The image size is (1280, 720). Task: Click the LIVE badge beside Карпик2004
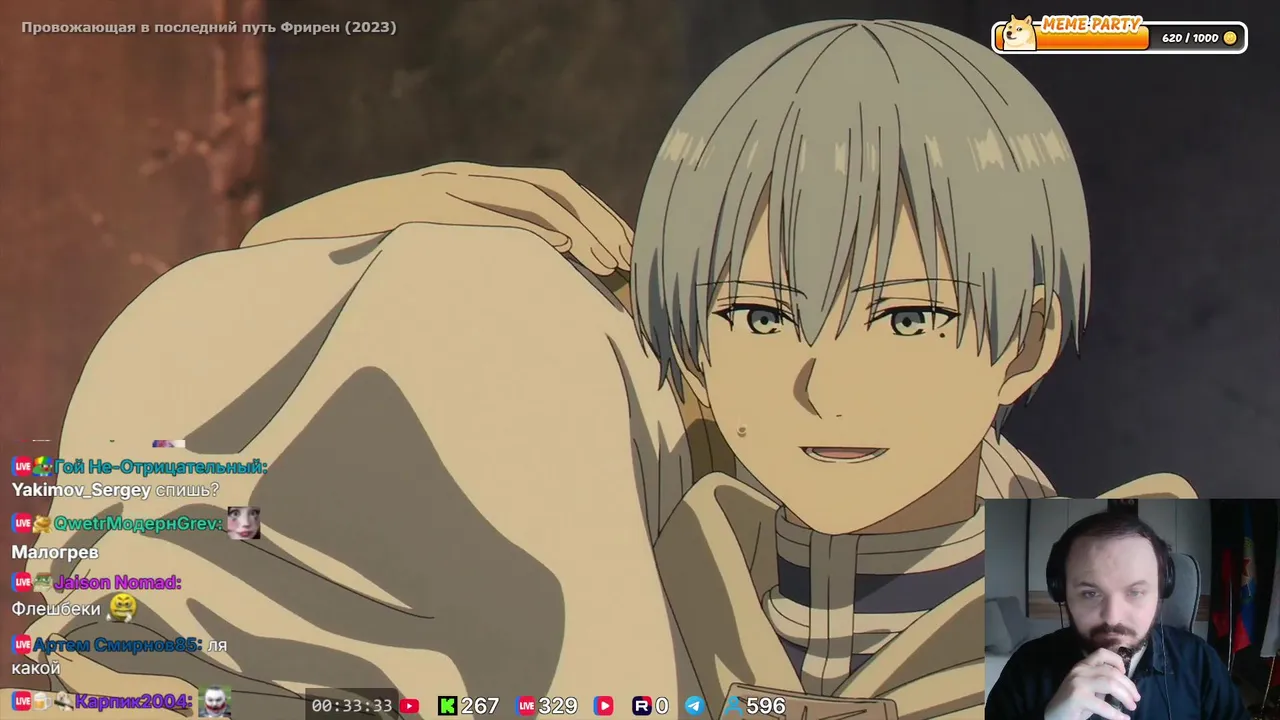(22, 702)
